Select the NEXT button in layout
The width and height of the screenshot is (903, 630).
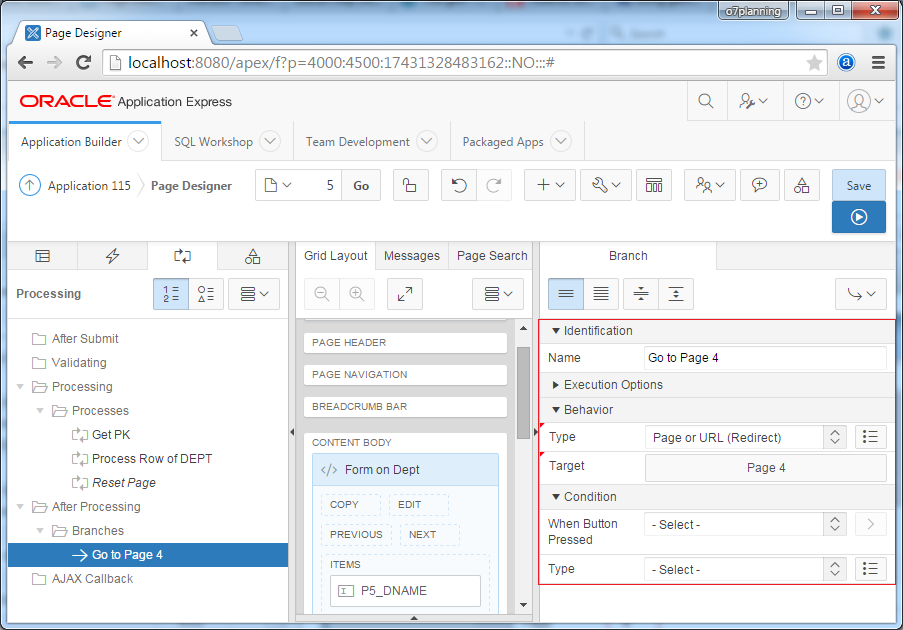tap(430, 534)
